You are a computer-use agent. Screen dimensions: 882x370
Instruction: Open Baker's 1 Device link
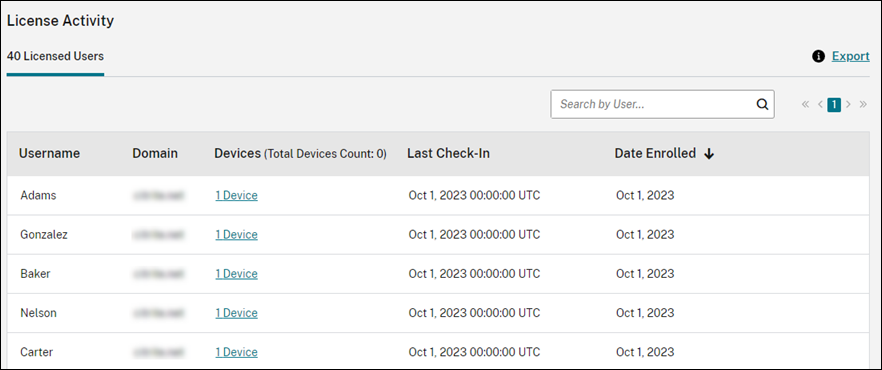236,274
